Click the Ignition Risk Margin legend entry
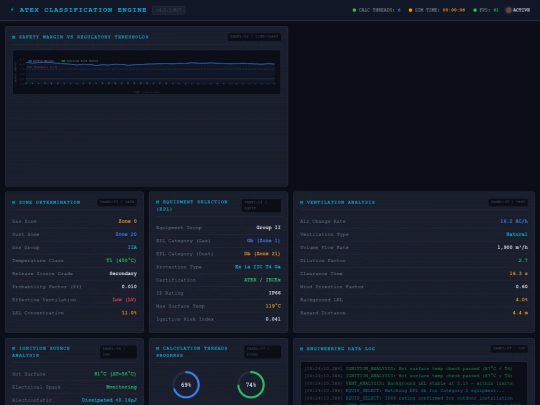 click(x=80, y=61)
